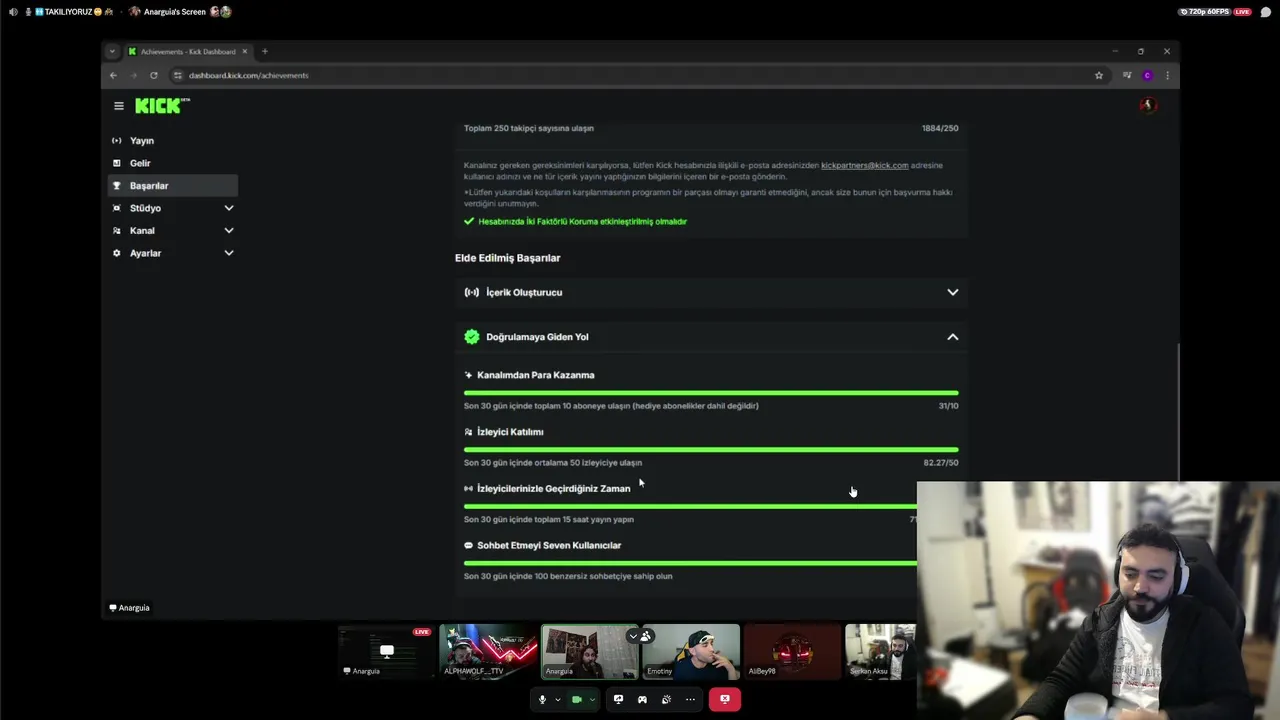
Task: Select the Anarguia live screen share thumbnail
Action: click(386, 652)
